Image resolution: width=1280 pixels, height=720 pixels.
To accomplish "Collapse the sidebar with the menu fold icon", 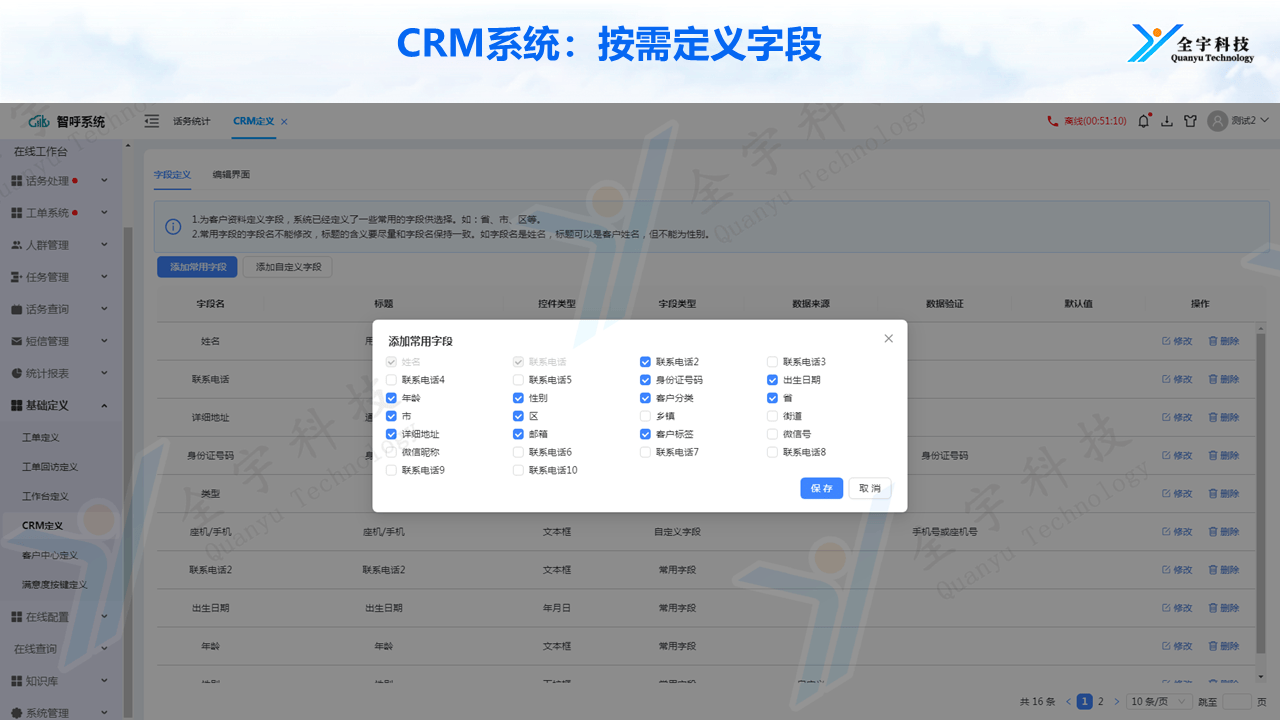I will (152, 121).
